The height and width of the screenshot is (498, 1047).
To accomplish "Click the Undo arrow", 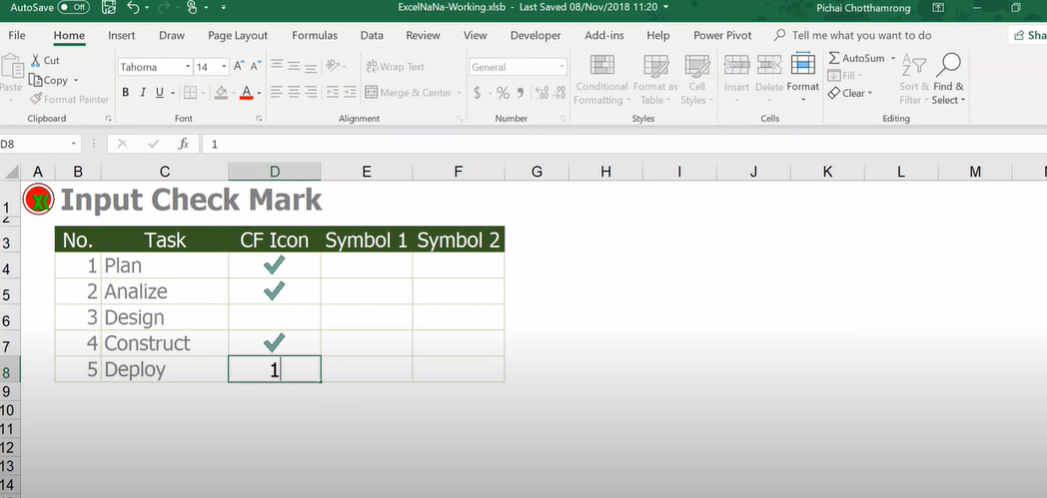I will 133,7.
